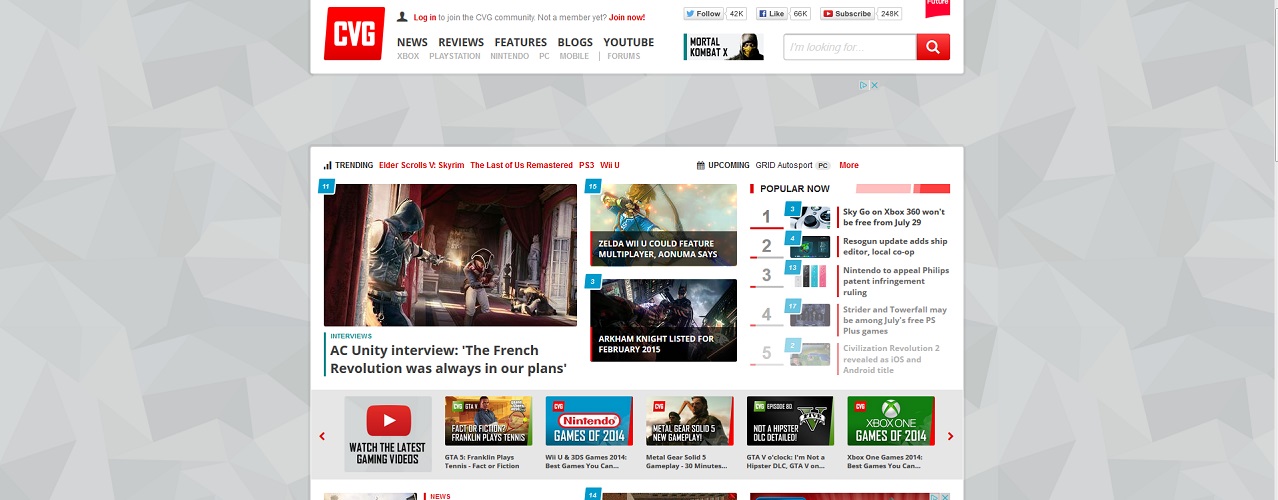Open the REVIEWS menu

click(x=461, y=42)
